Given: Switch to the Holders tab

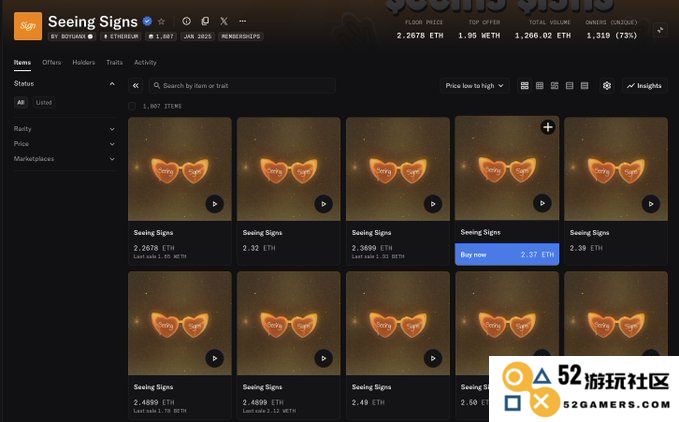Looking at the screenshot, I should pyautogui.click(x=84, y=62).
